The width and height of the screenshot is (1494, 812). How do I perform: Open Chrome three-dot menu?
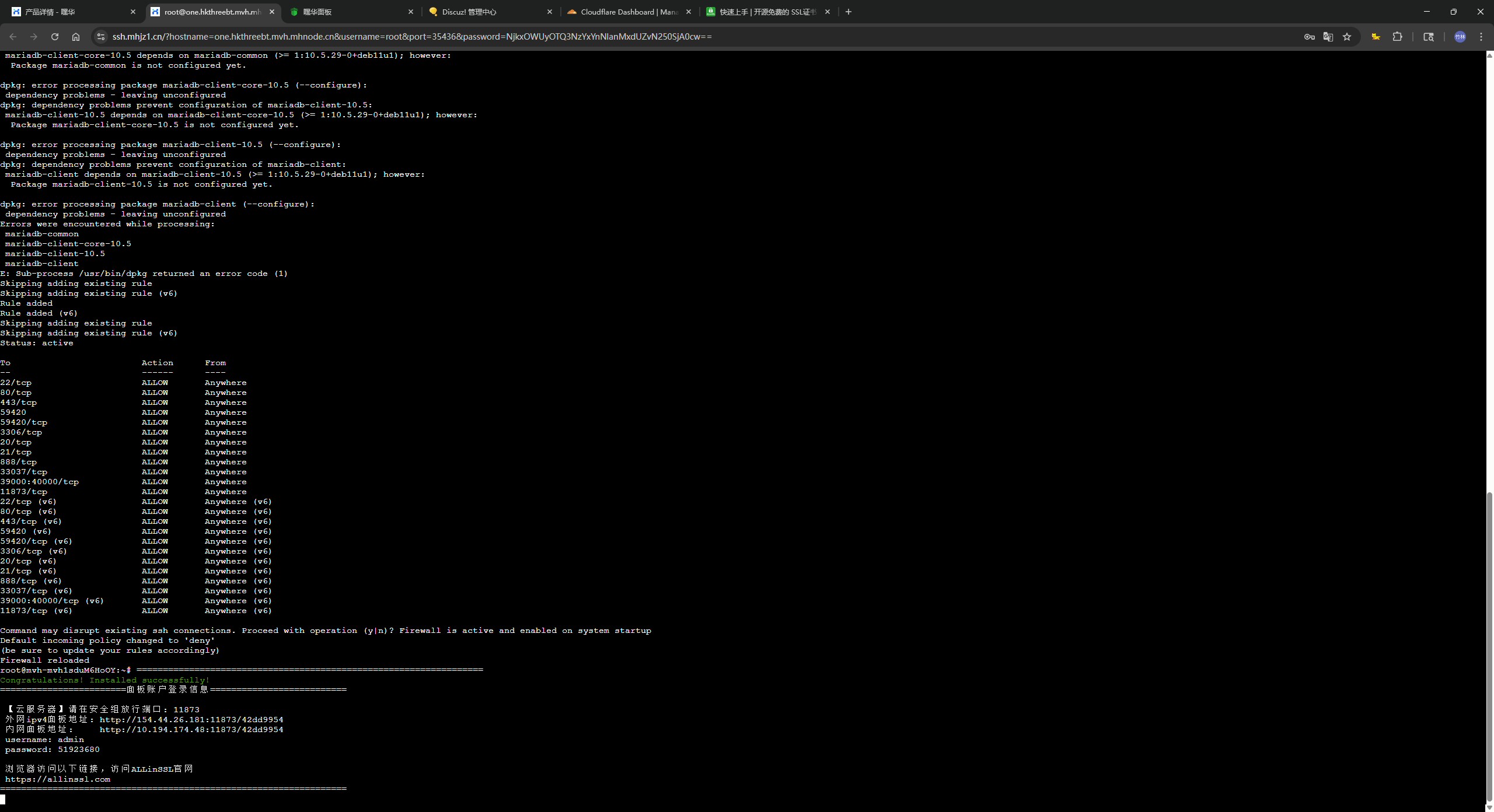(x=1481, y=37)
